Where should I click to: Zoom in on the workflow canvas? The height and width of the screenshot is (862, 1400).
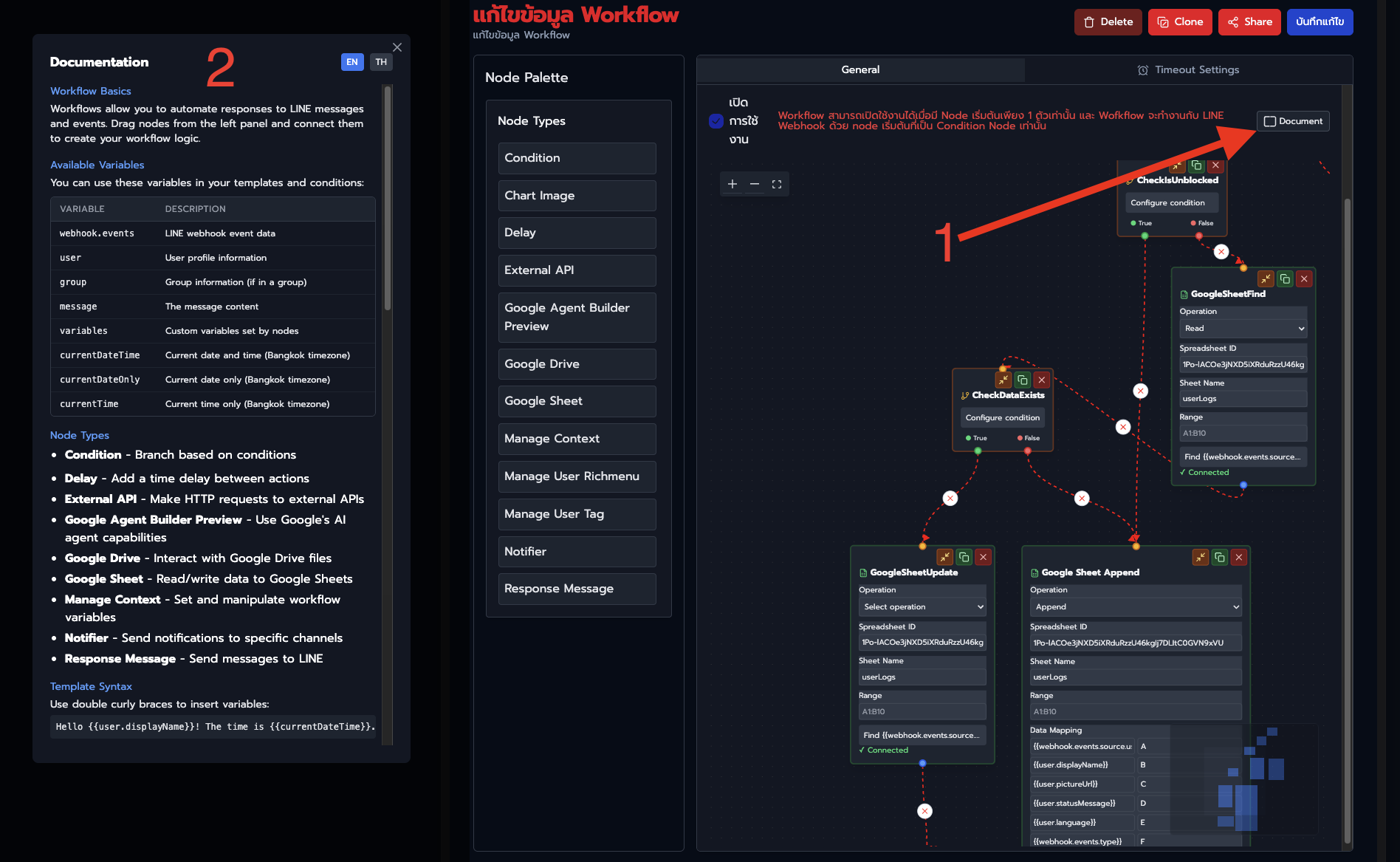click(732, 184)
